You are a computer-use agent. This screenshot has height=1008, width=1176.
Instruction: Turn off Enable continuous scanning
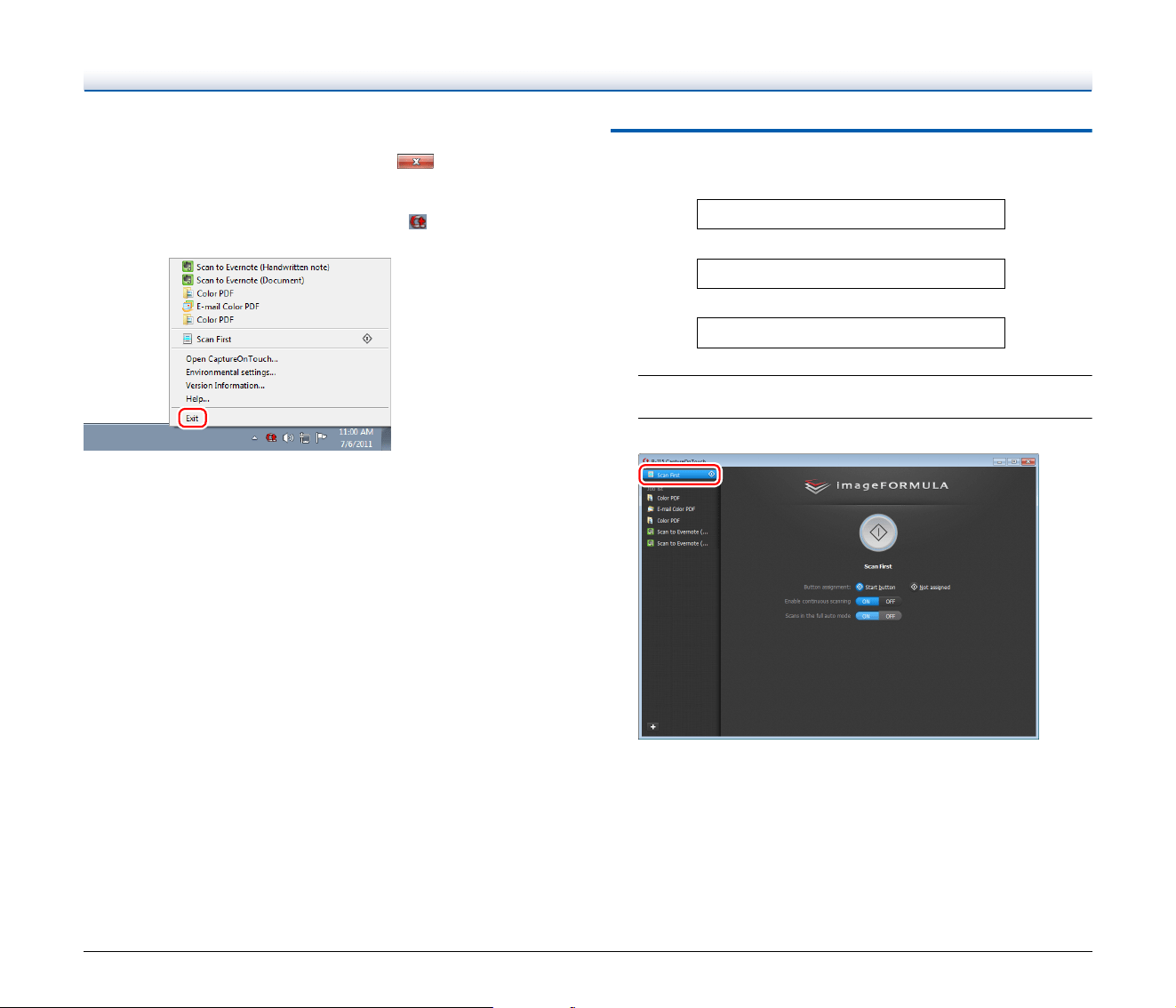pyautogui.click(x=891, y=601)
